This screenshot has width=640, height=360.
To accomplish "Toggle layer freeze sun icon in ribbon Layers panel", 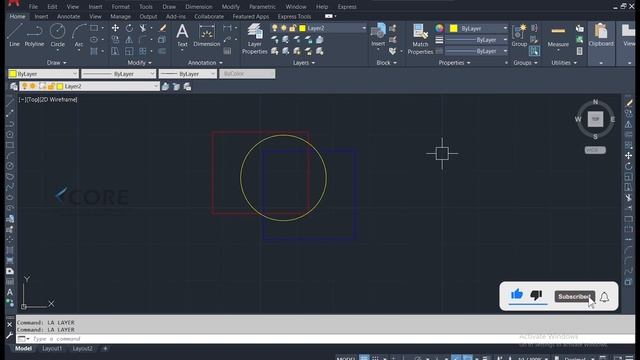I will click(284, 28).
